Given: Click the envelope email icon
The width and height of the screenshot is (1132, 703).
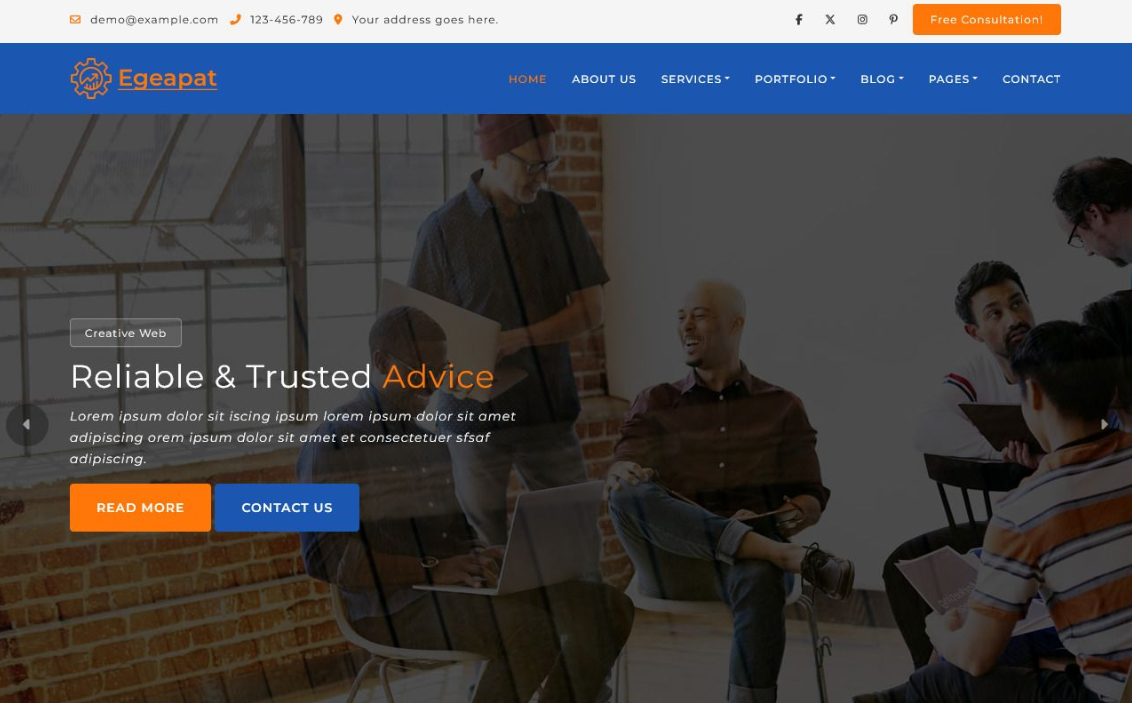Looking at the screenshot, I should pyautogui.click(x=75, y=19).
